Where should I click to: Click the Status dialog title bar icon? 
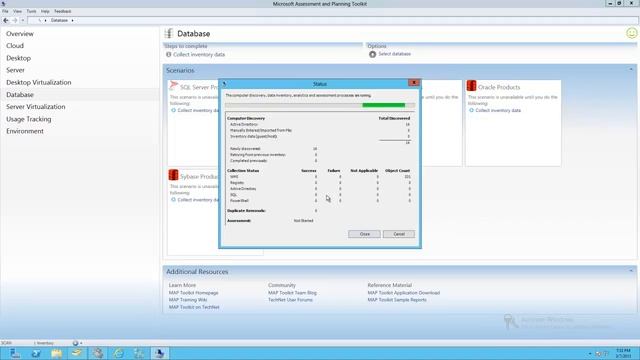pos(224,84)
